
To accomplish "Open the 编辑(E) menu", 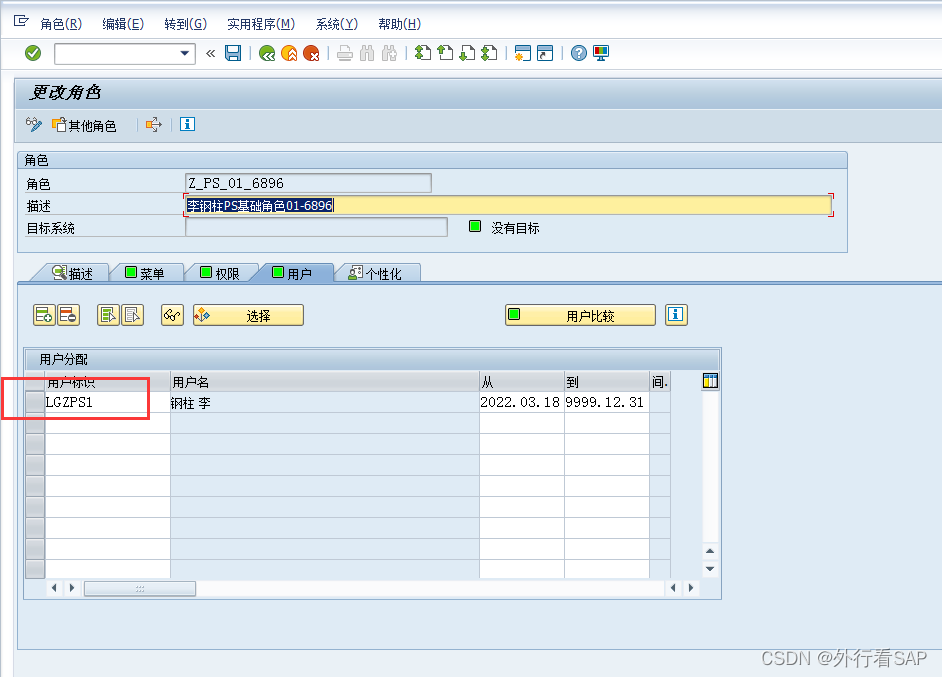I will pyautogui.click(x=123, y=24).
